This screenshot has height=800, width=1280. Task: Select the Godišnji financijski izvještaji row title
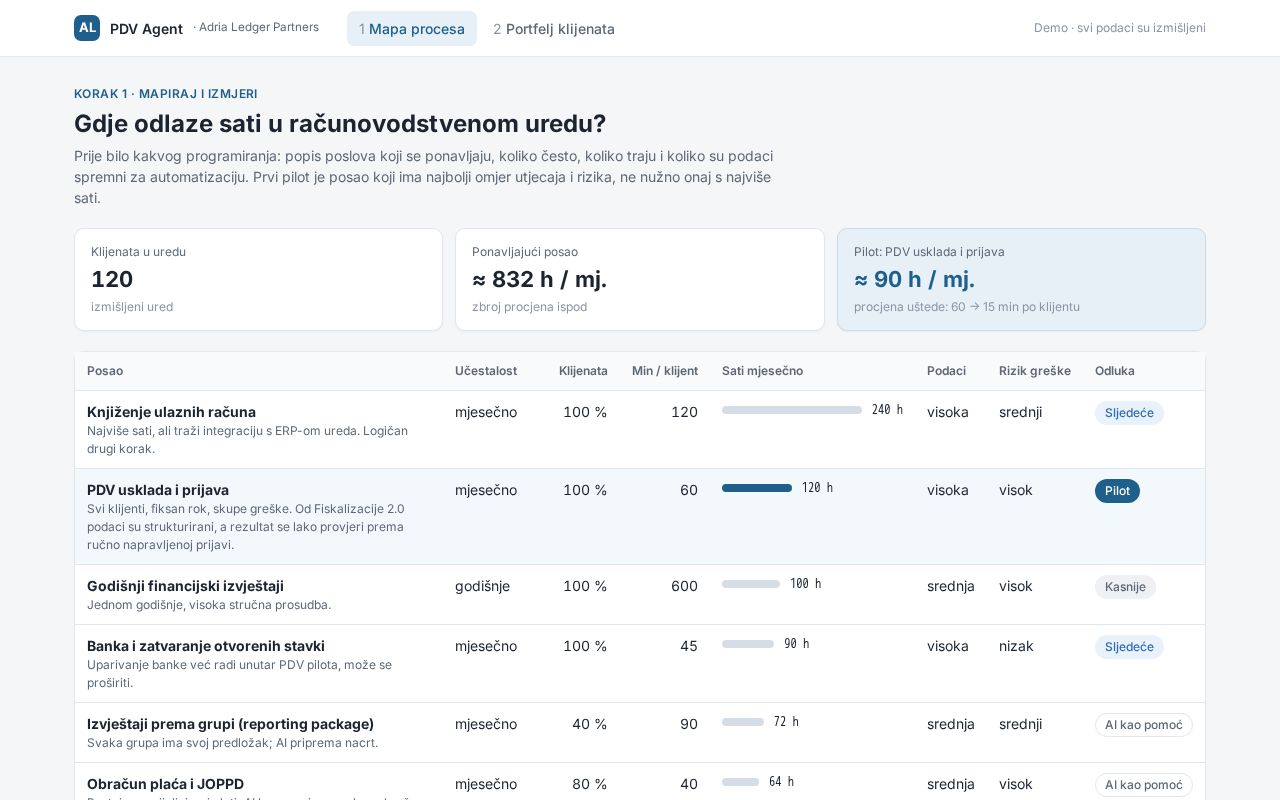185,586
